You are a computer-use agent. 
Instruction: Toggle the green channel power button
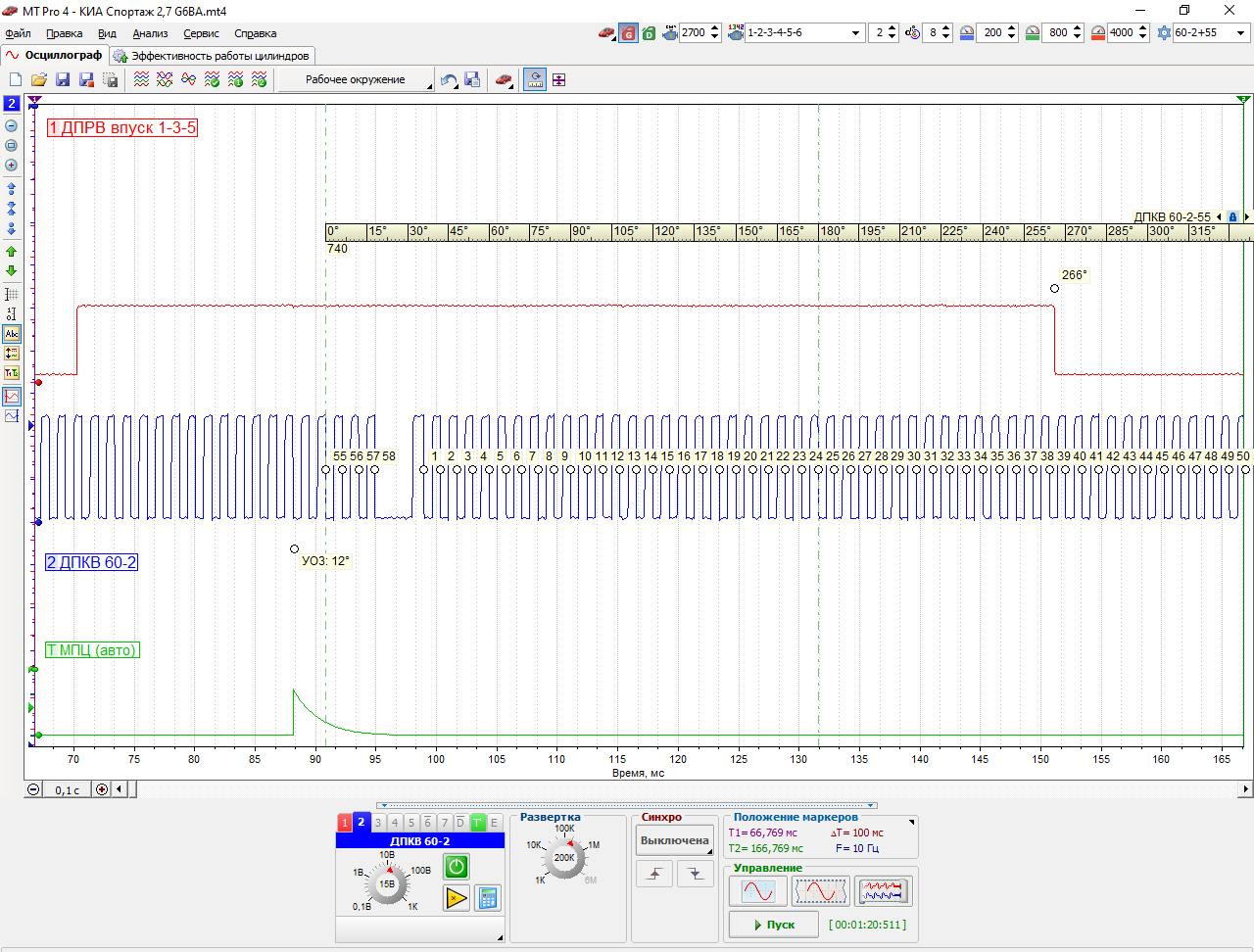[x=457, y=867]
